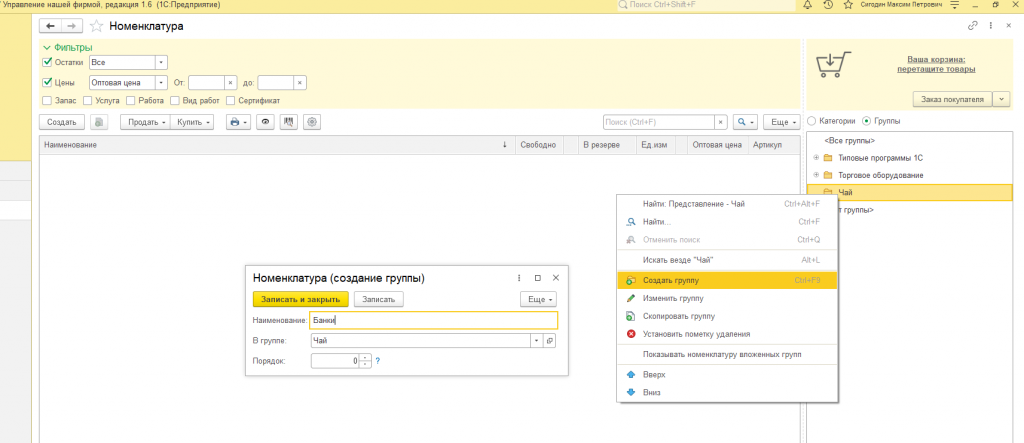Expand the Типовые программы 1С group
Image resolution: width=1024 pixels, height=443 pixels.
point(816,157)
